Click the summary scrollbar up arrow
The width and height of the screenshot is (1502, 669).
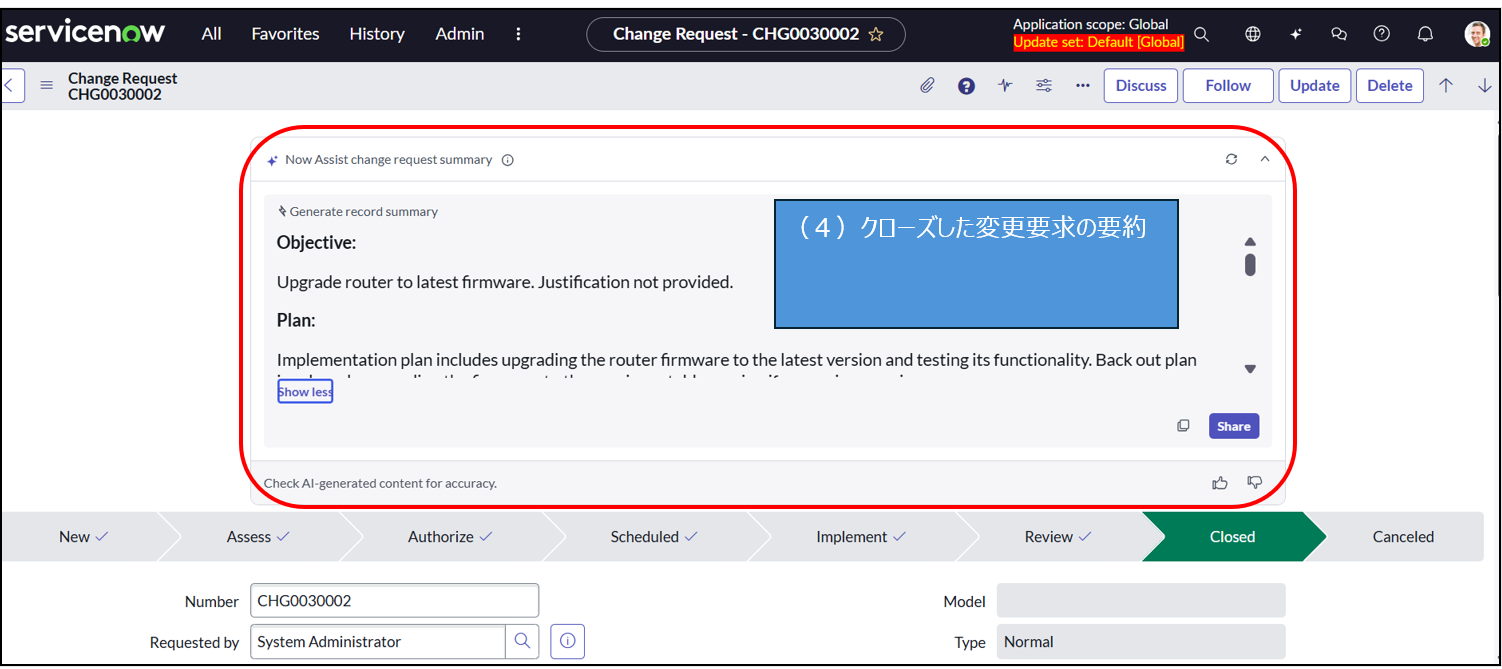click(x=1250, y=241)
